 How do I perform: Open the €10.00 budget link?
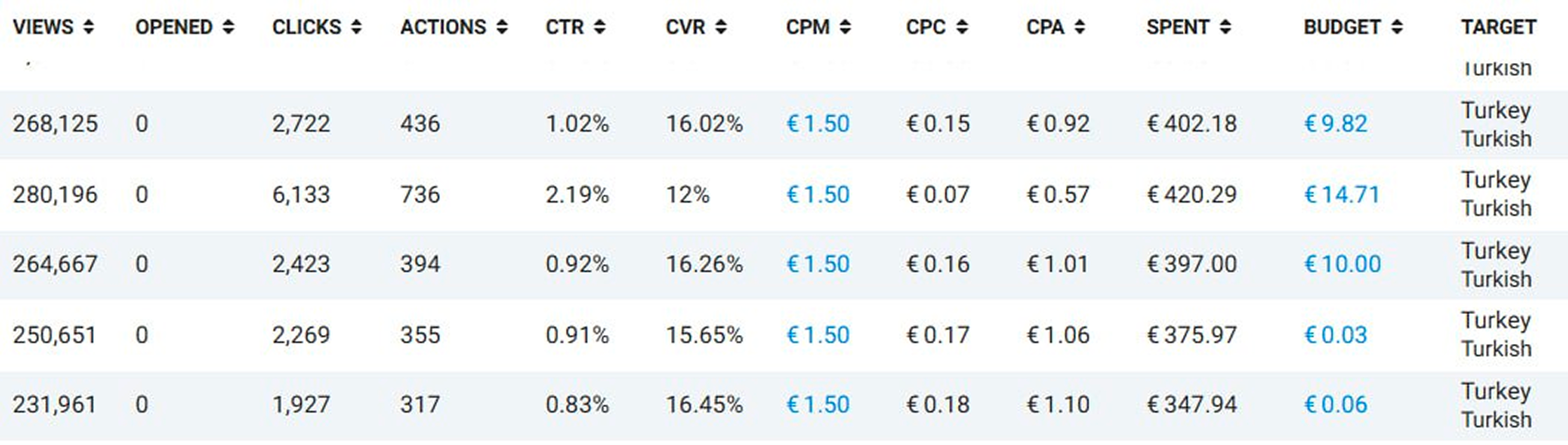pos(1342,264)
